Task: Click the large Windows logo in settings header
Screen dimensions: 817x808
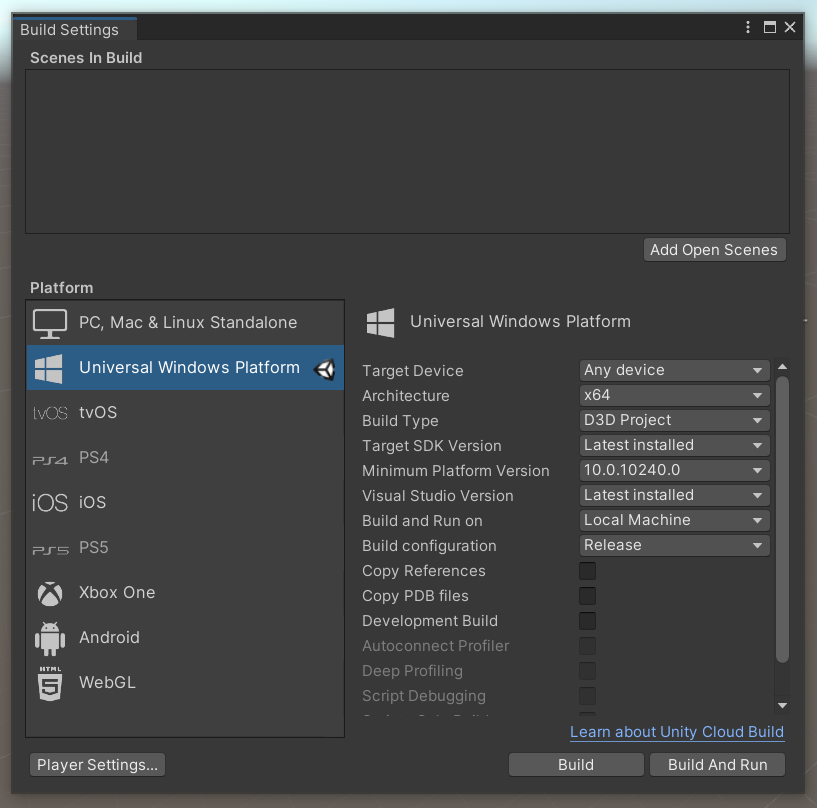Action: (380, 322)
